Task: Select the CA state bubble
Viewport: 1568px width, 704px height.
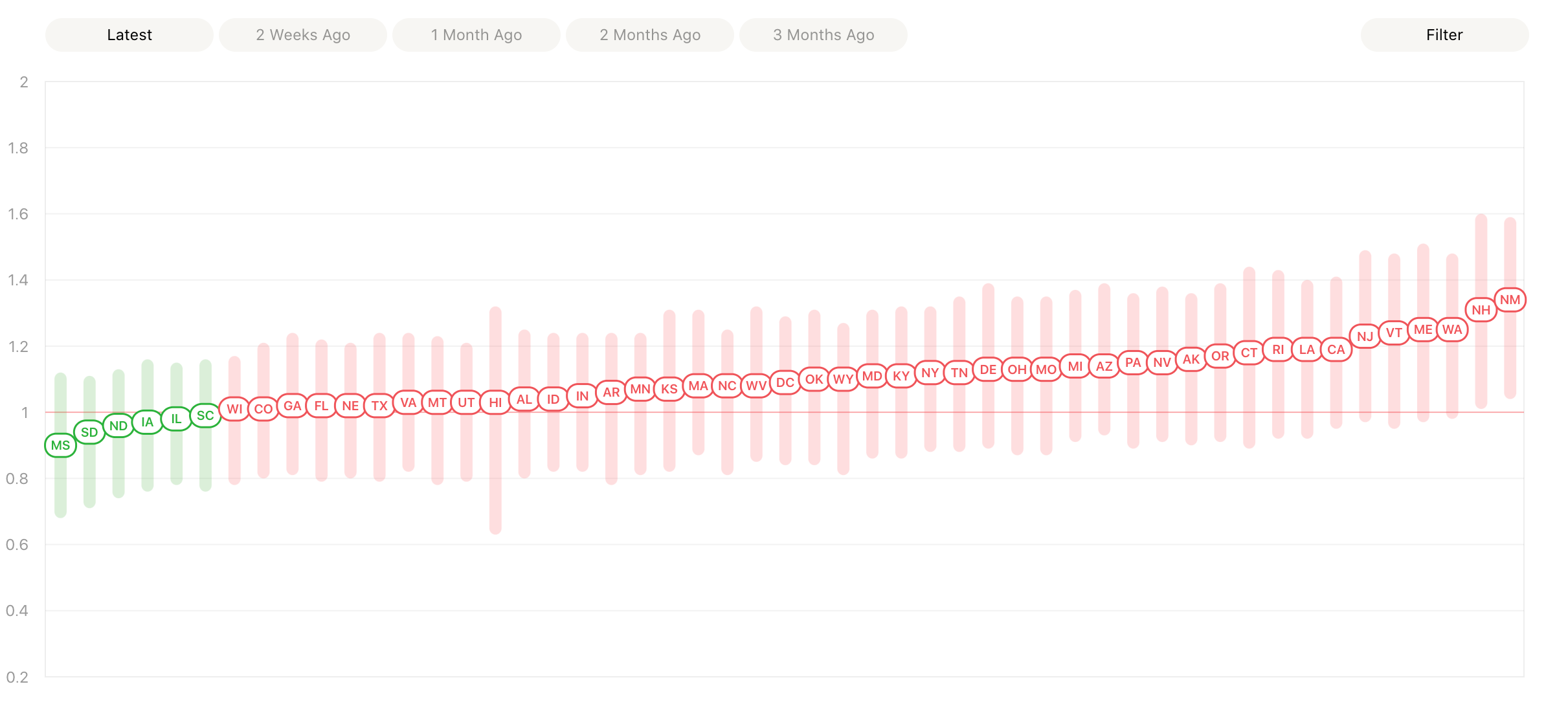Action: coord(1336,349)
